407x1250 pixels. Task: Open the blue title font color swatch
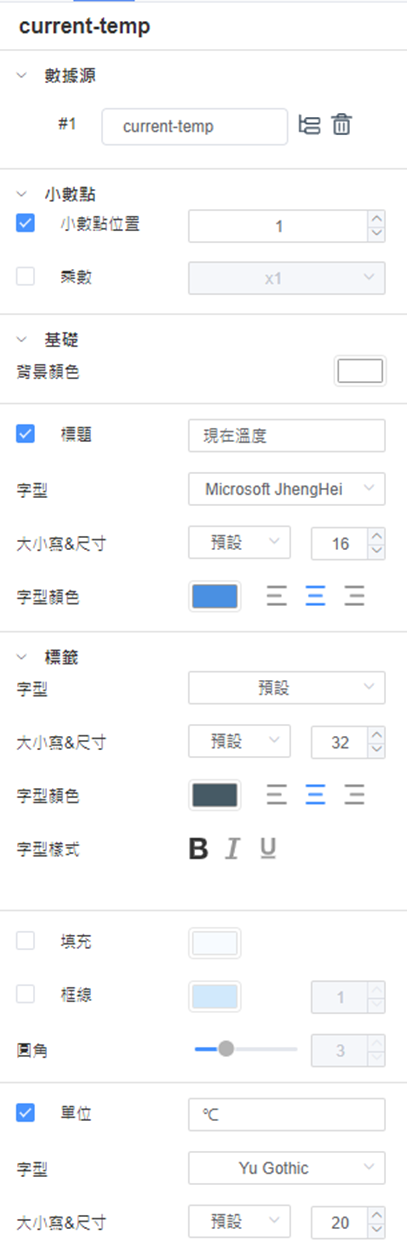point(214,597)
